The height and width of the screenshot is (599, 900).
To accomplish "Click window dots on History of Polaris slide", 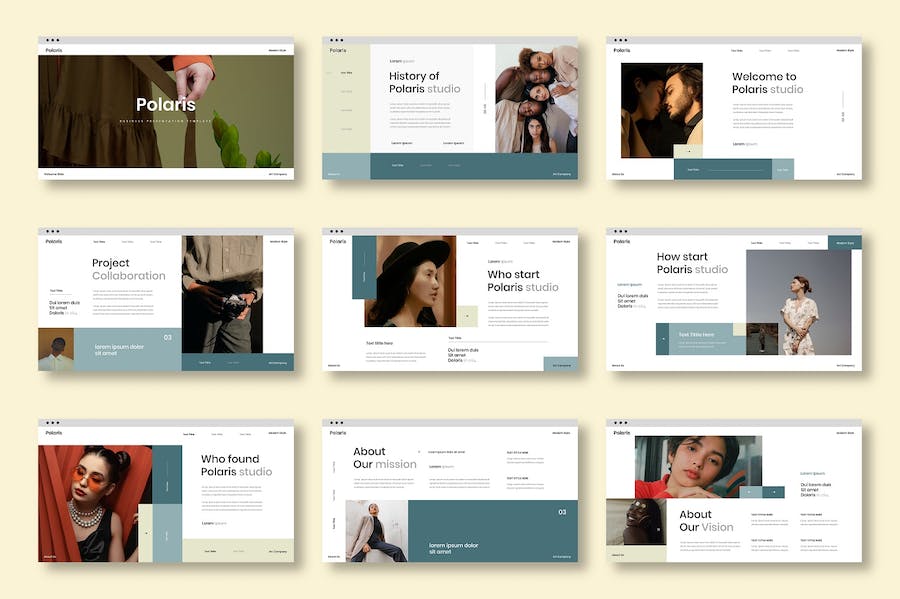I will pos(336,41).
